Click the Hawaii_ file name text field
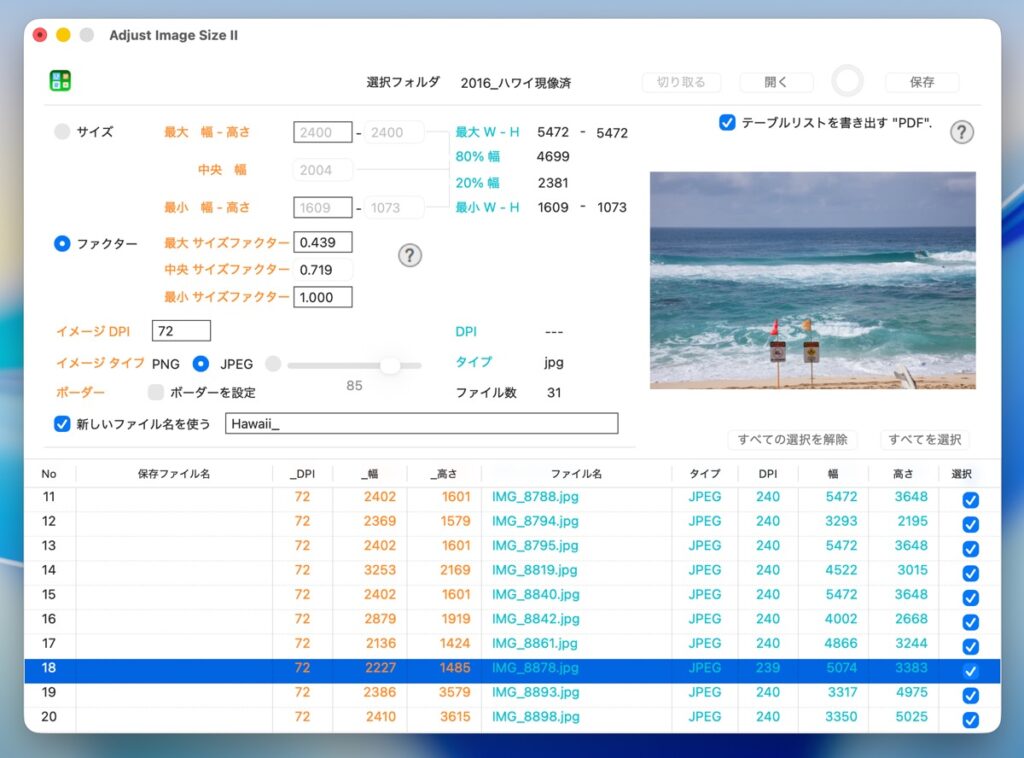Image resolution: width=1024 pixels, height=758 pixels. point(422,423)
